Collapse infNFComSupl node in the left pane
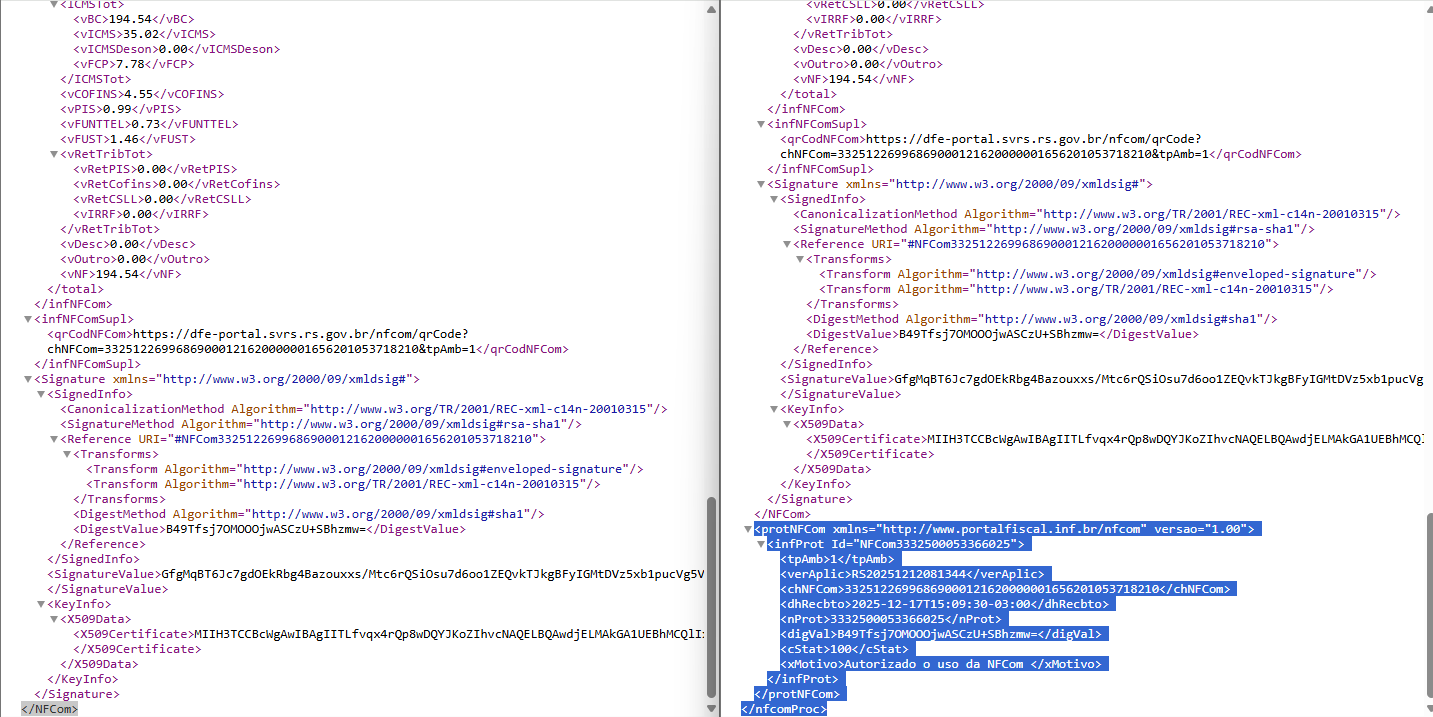The width and height of the screenshot is (1433, 717). (x=28, y=320)
